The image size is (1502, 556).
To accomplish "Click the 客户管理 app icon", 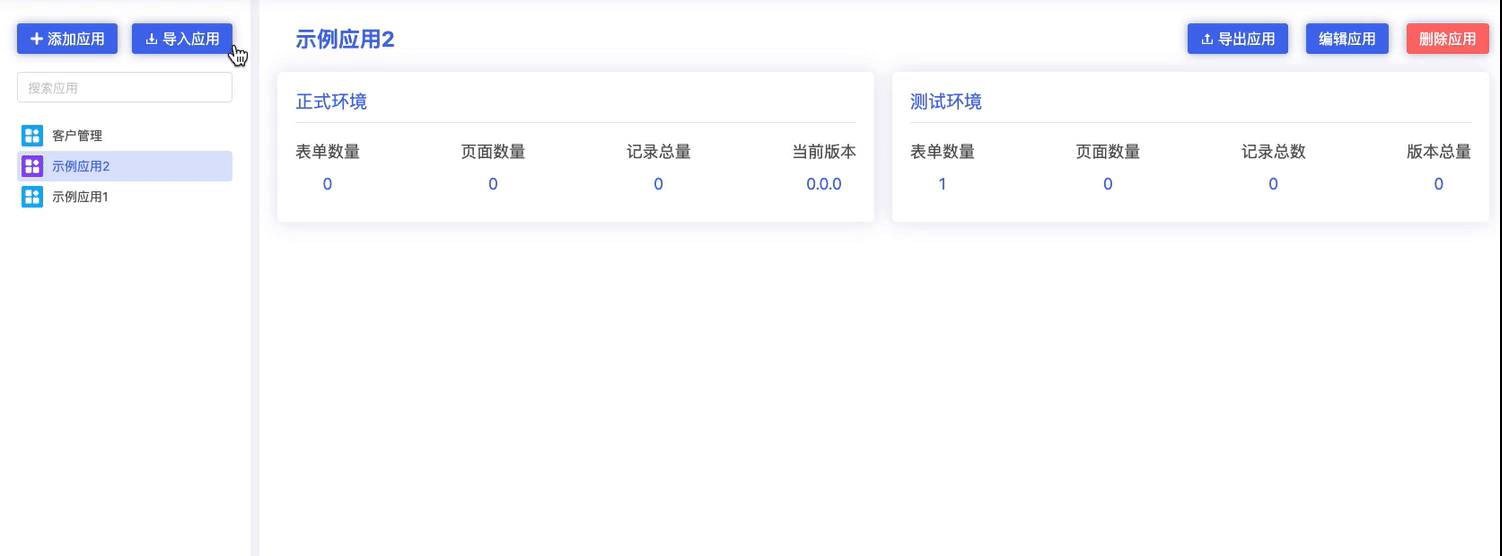I will 32,136.
